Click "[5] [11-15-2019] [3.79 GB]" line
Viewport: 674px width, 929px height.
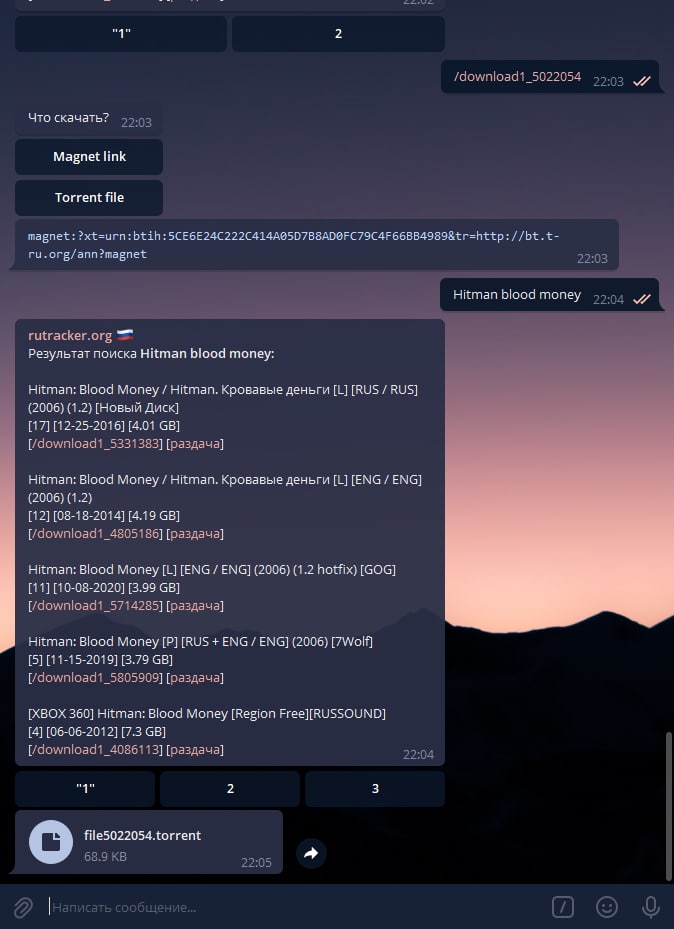[100, 659]
